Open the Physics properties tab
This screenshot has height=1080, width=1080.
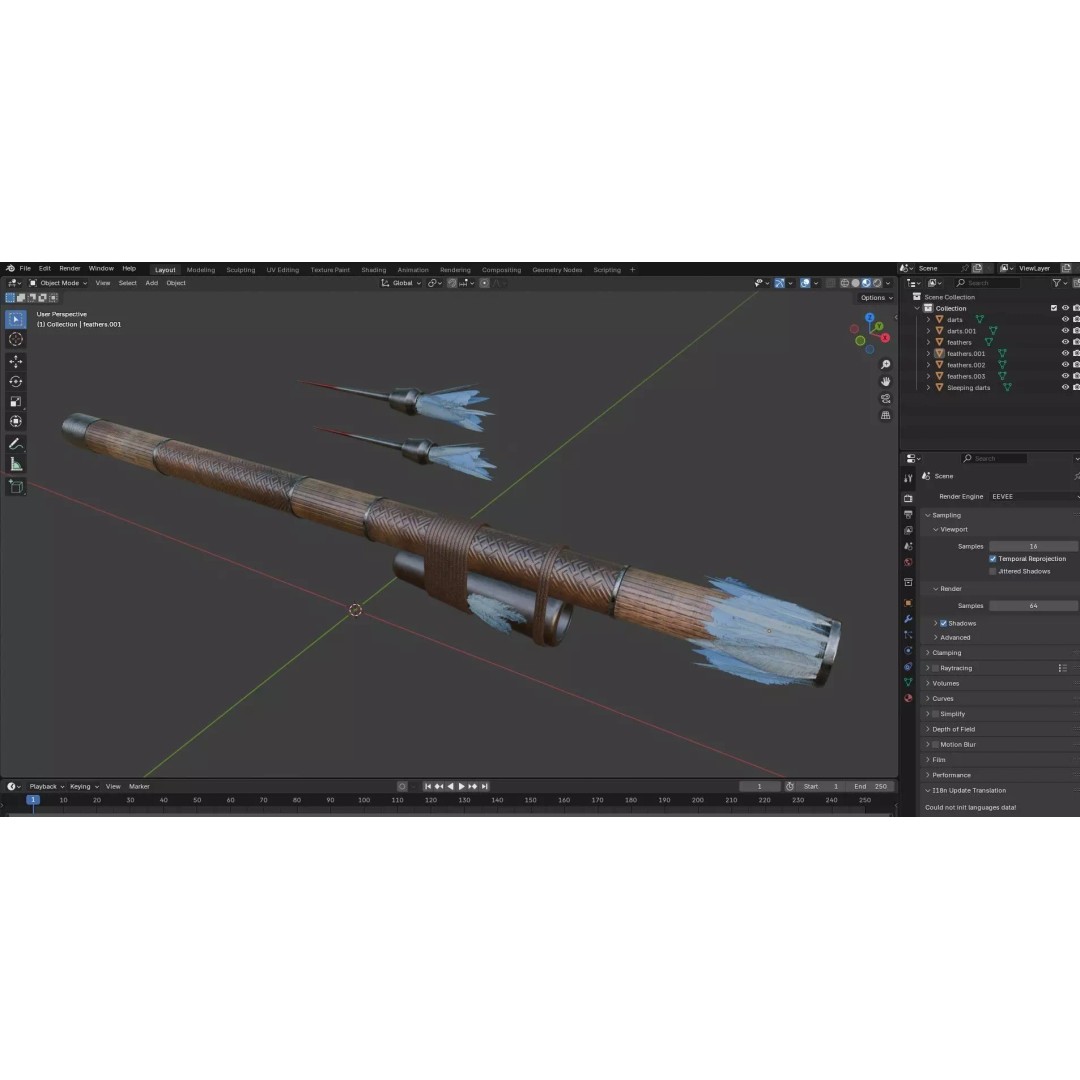click(908, 651)
